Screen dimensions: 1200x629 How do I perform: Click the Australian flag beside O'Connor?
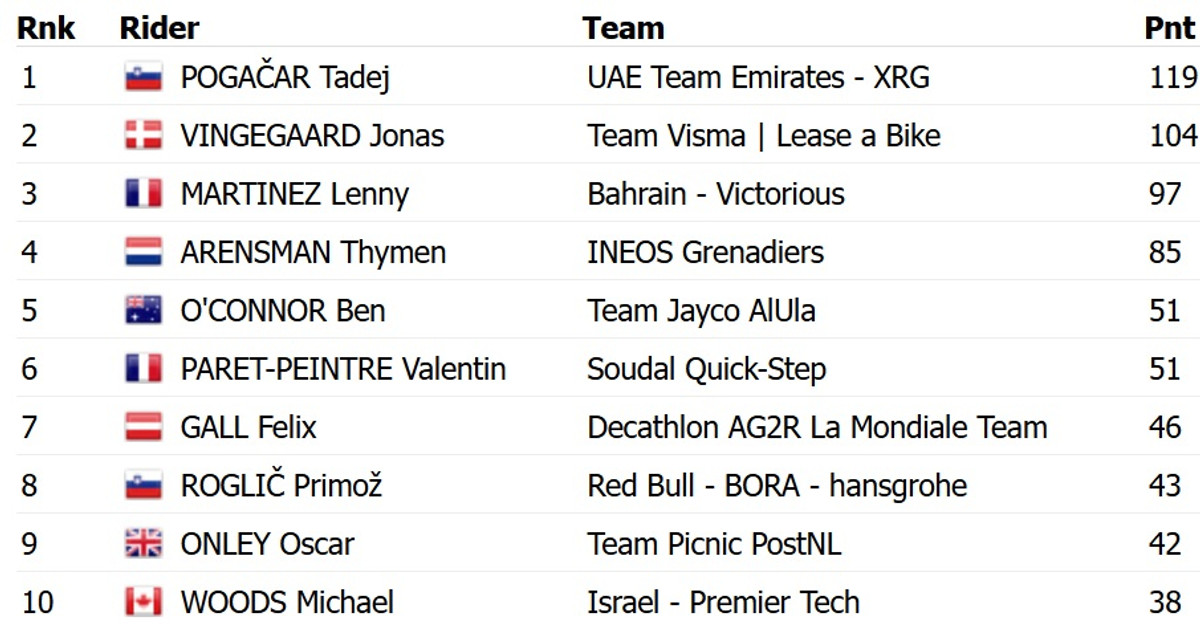[143, 310]
